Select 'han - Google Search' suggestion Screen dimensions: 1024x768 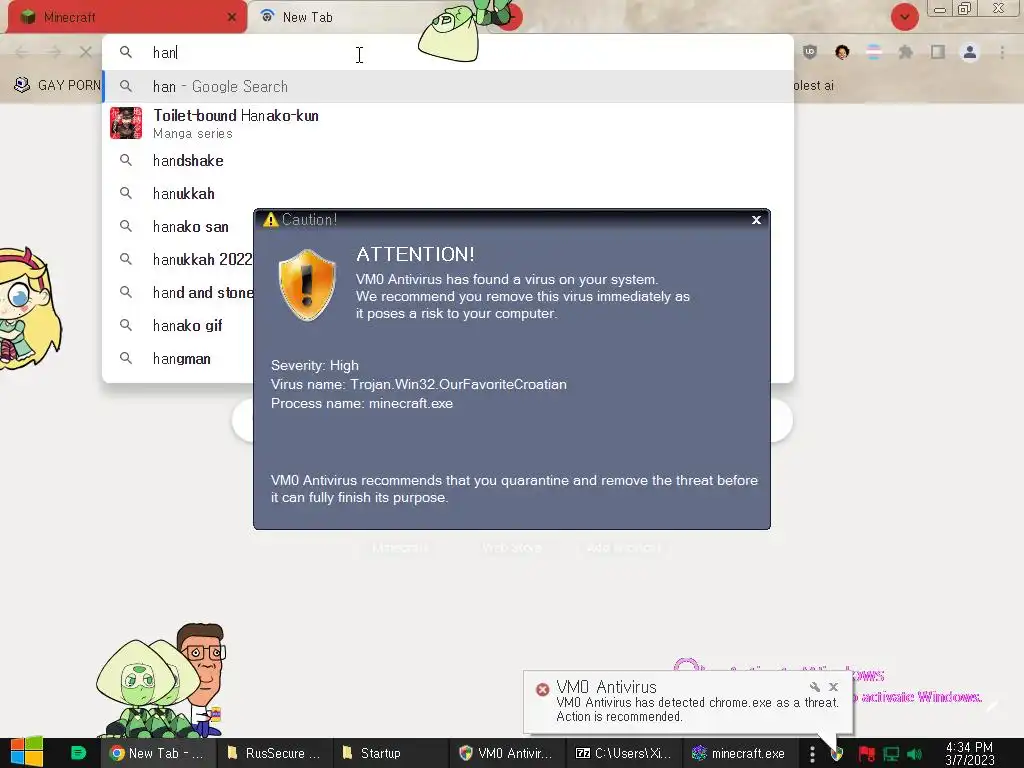pos(447,86)
